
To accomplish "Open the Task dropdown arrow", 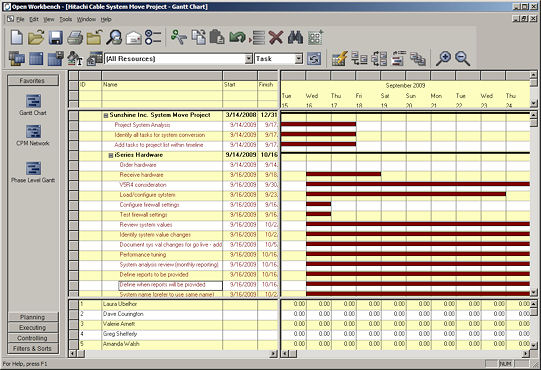I will point(299,59).
